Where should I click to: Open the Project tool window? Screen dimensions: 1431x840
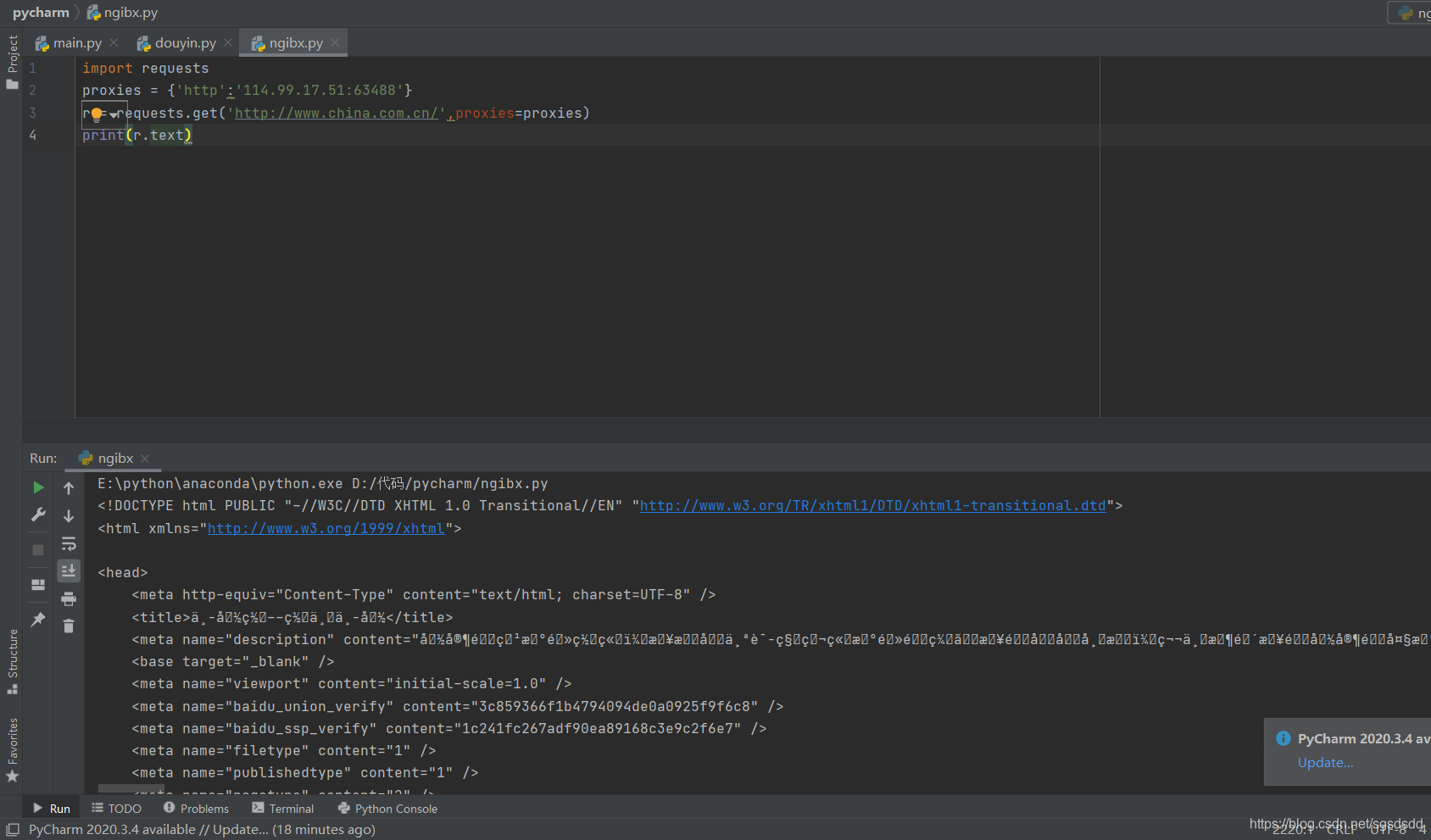(x=12, y=62)
